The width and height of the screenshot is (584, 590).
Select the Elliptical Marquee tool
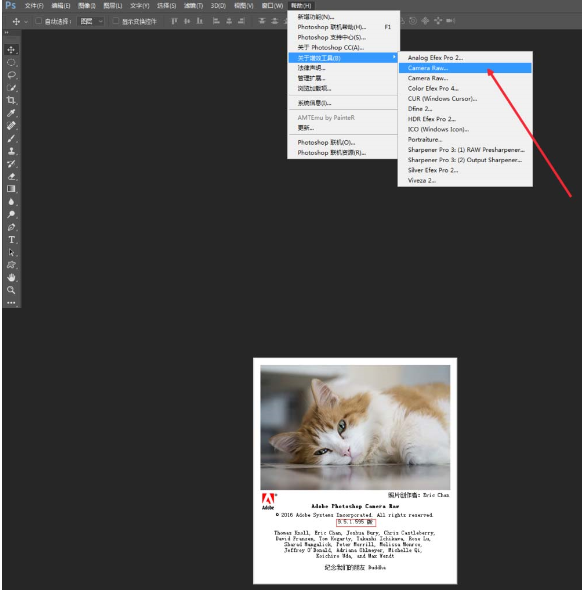tap(11, 62)
